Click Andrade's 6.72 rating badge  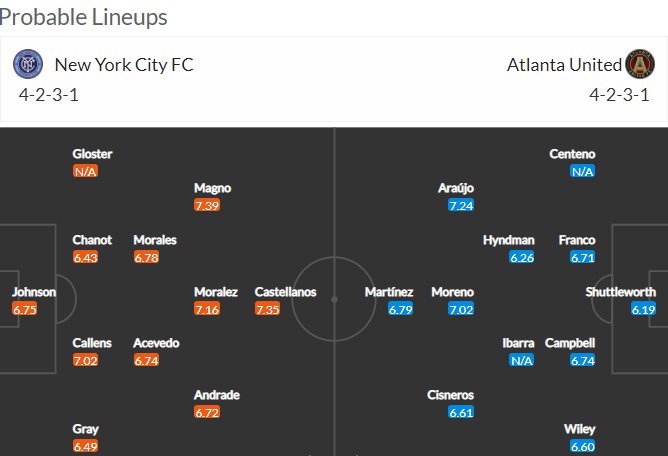click(207, 412)
